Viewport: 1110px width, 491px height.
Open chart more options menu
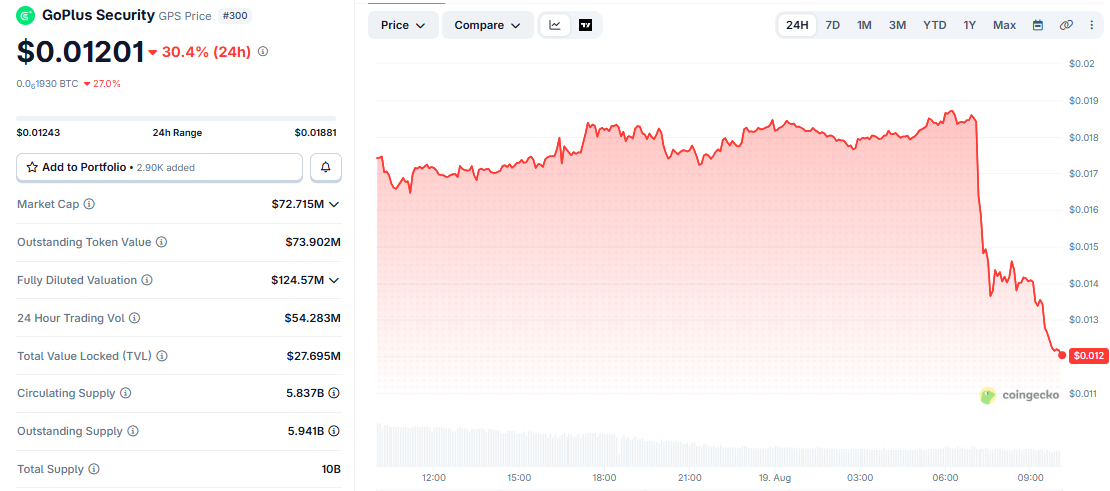1092,25
